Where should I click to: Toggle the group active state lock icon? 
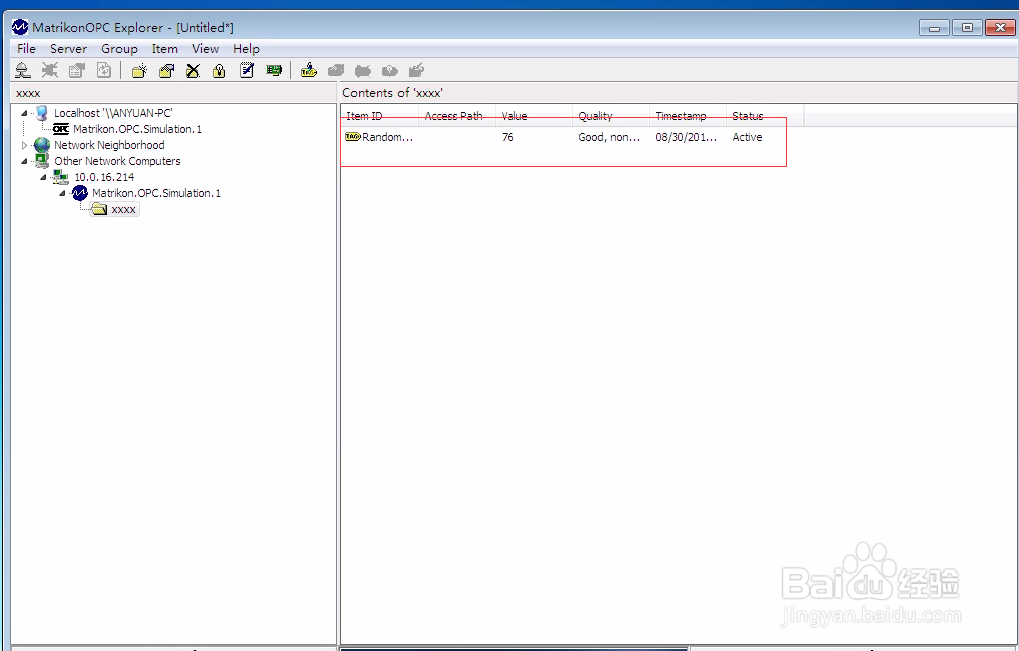click(219, 70)
